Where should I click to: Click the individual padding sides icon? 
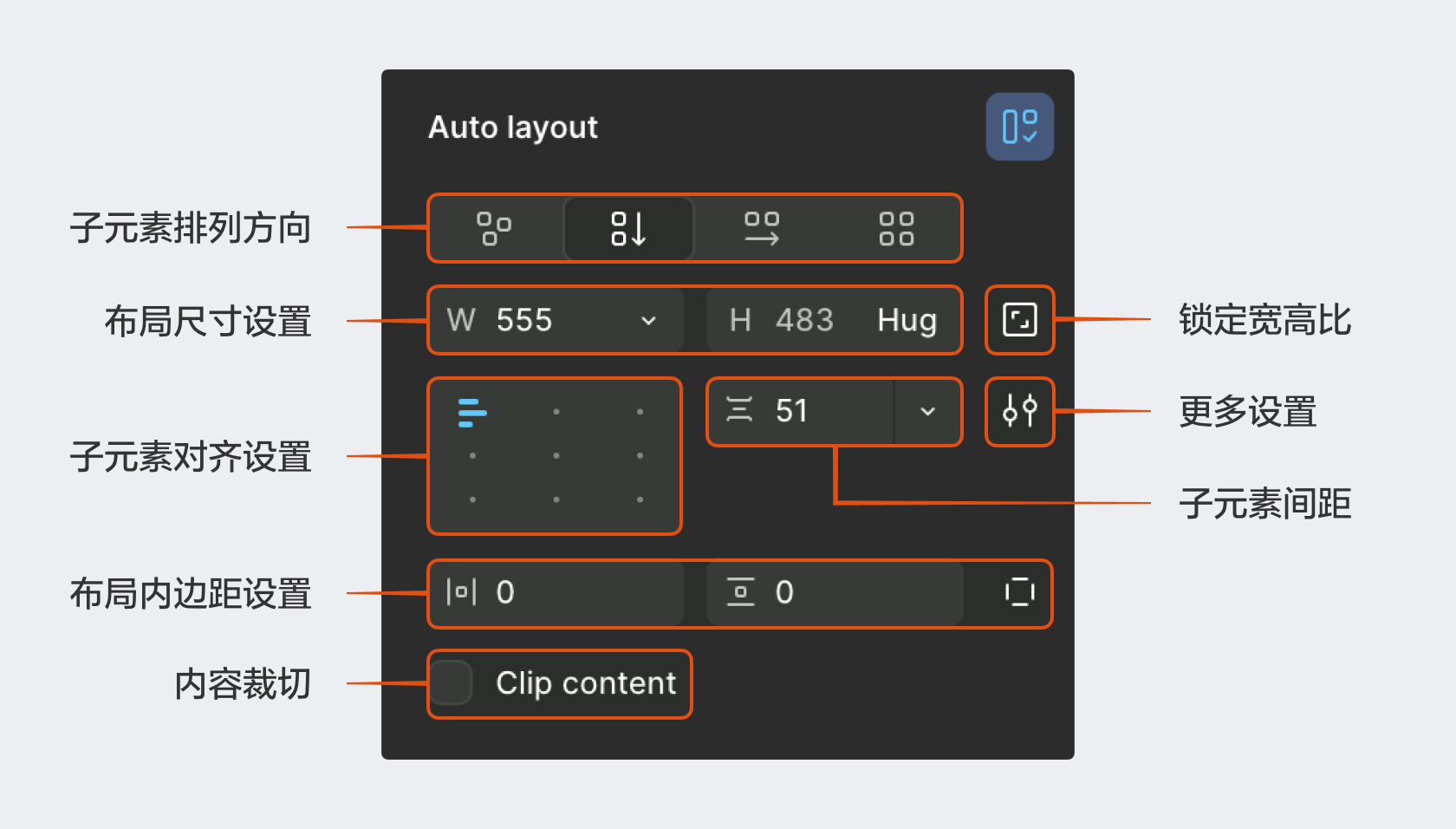(1019, 592)
